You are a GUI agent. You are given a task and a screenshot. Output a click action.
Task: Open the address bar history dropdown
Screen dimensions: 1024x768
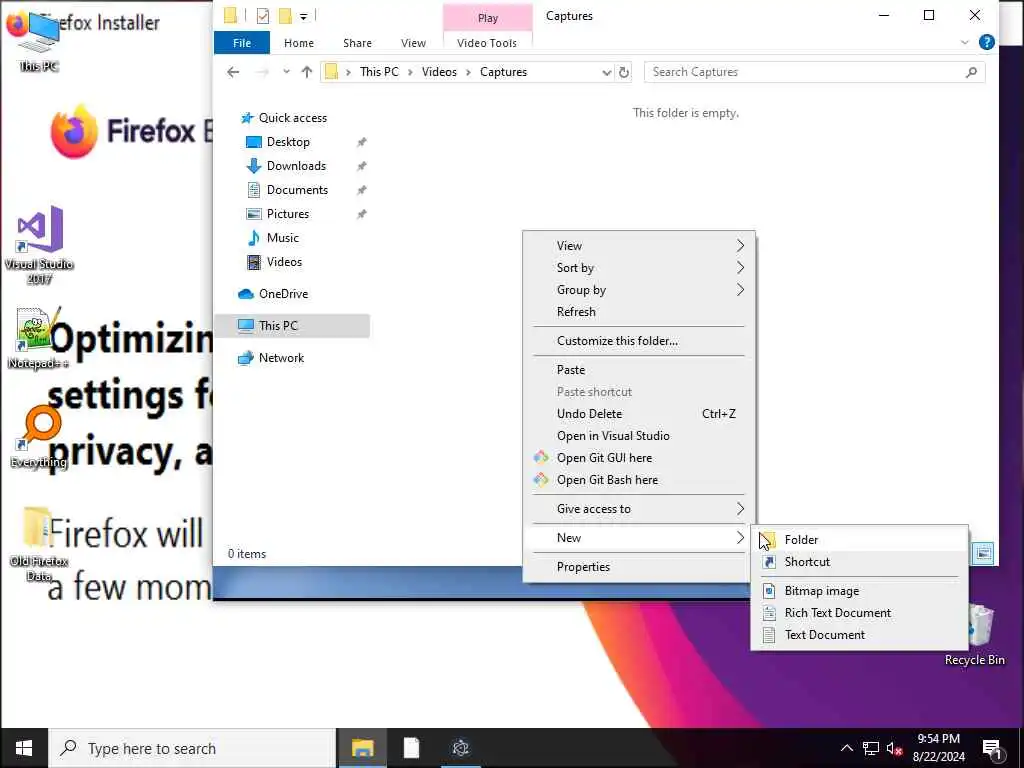click(x=606, y=72)
